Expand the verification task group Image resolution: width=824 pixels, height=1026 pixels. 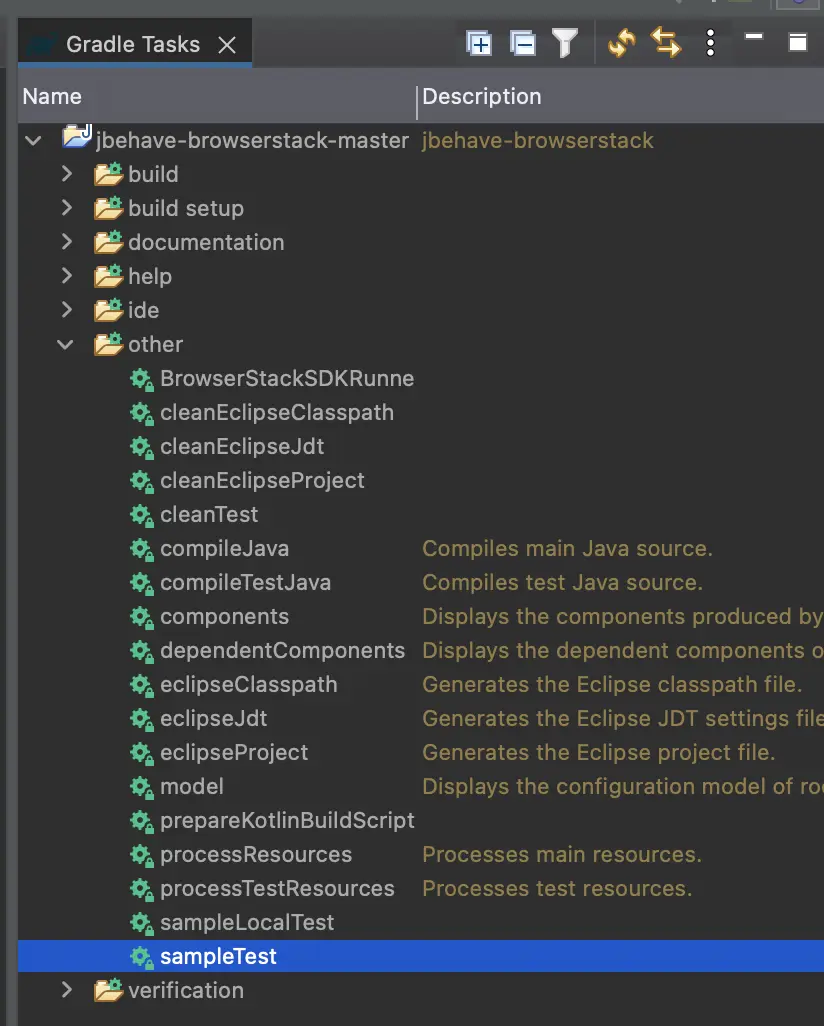tap(67, 990)
